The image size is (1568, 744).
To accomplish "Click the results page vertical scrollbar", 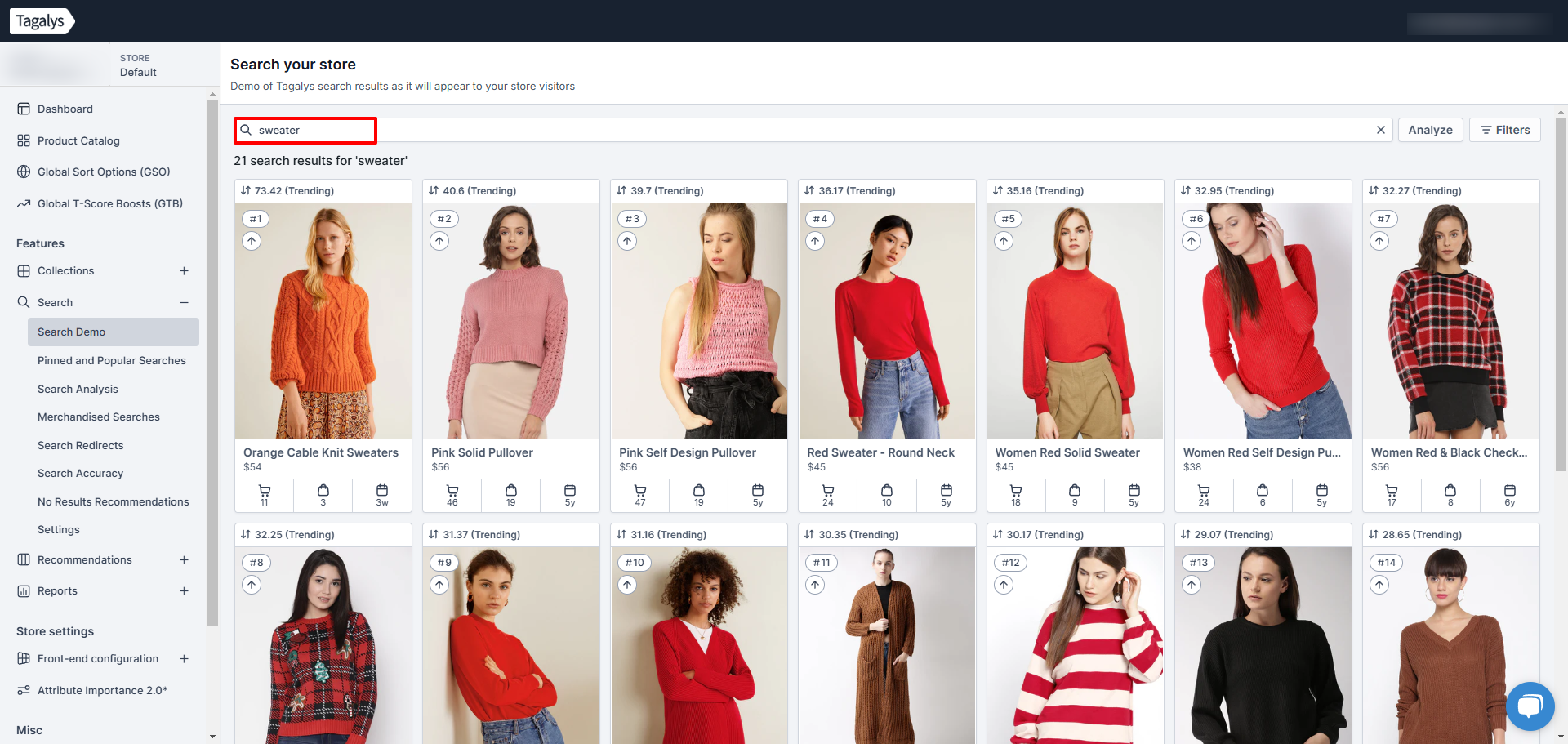I will click(x=1561, y=295).
